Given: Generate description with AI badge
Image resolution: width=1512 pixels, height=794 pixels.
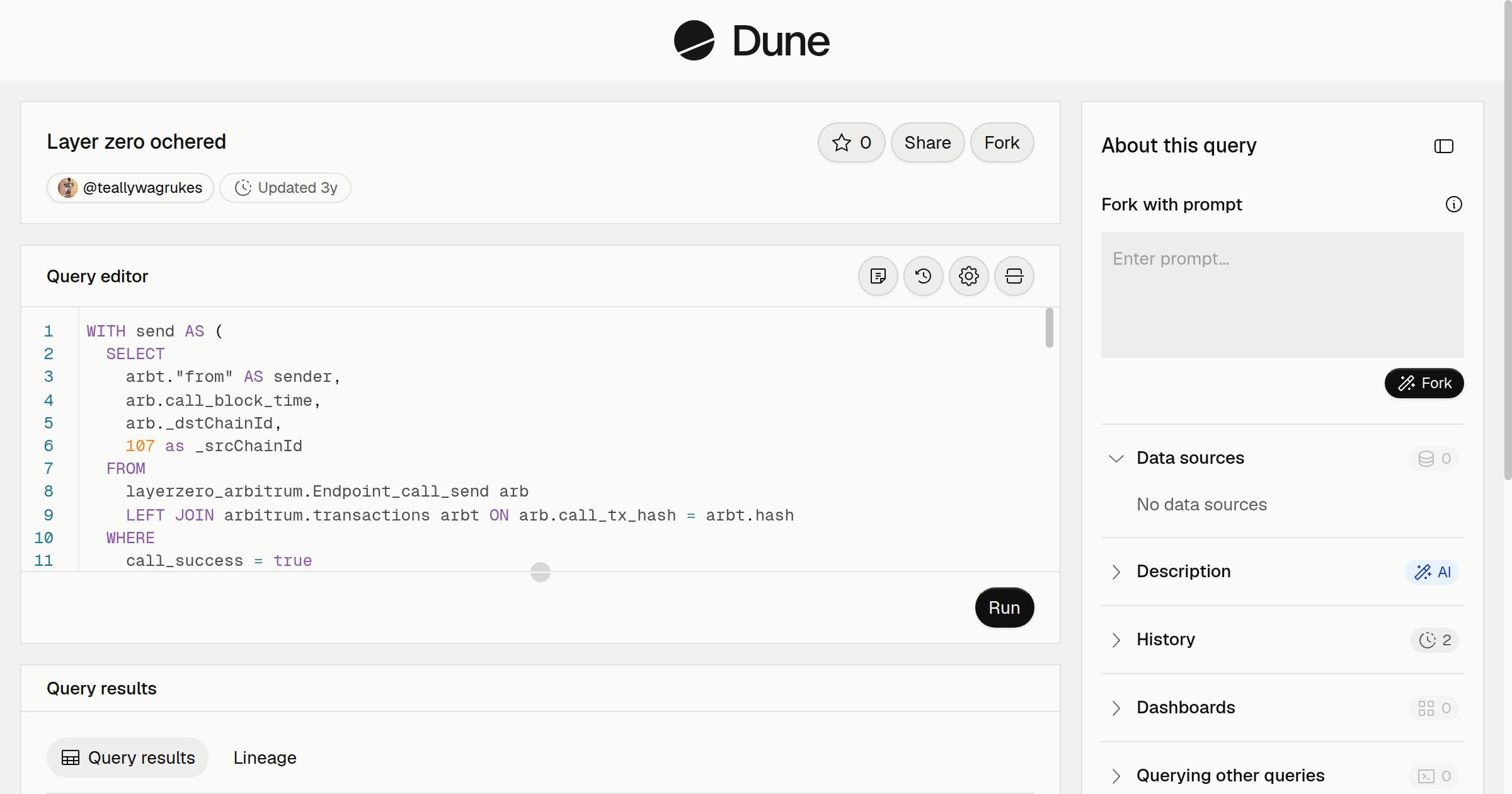Looking at the screenshot, I should 1432,572.
